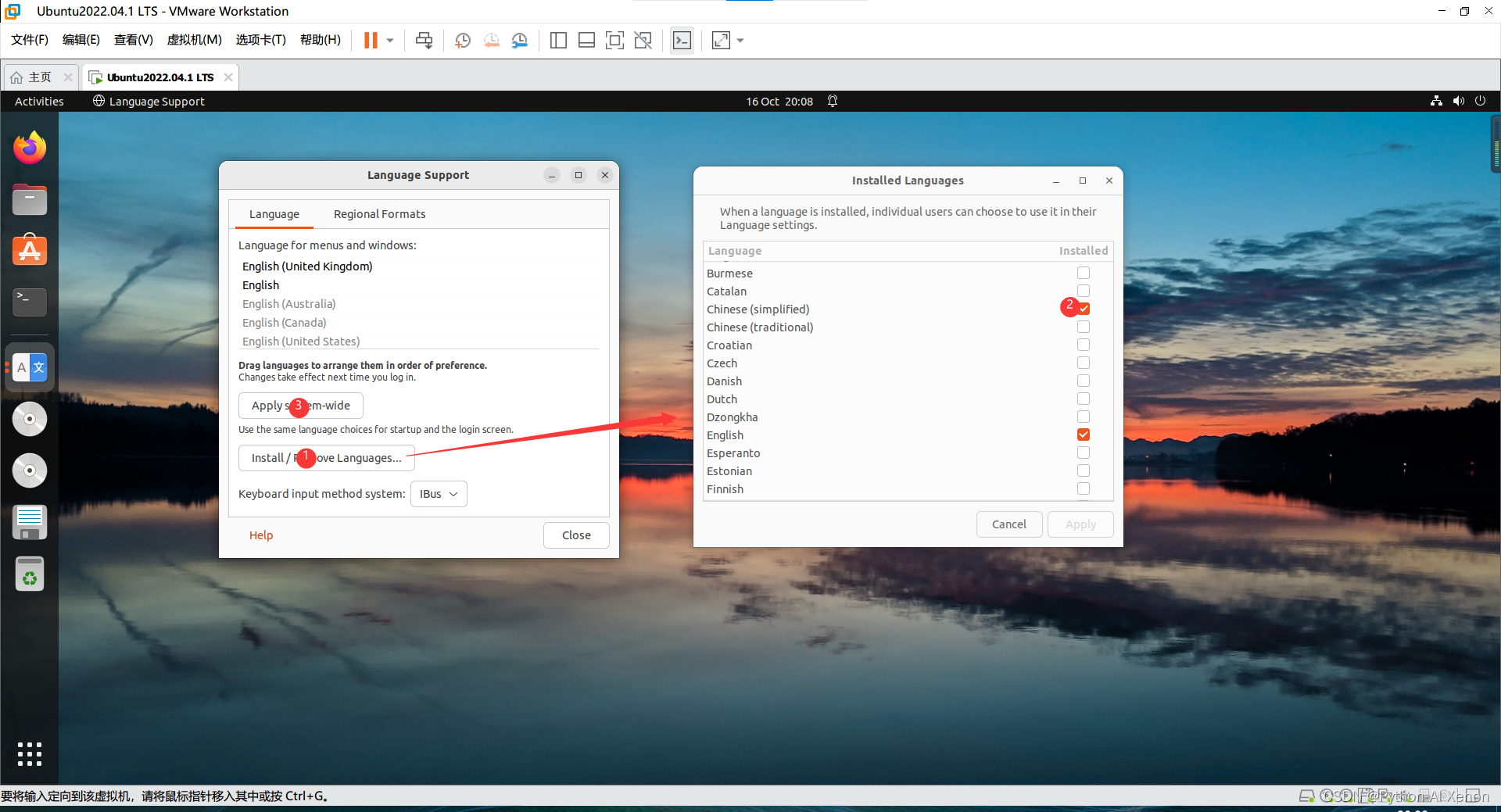Sort by the Language column header
This screenshot has width=1501, height=812.
[877, 251]
